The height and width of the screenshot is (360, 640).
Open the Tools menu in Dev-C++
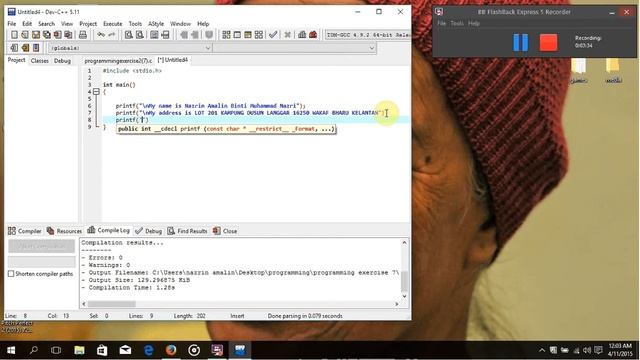point(135,24)
